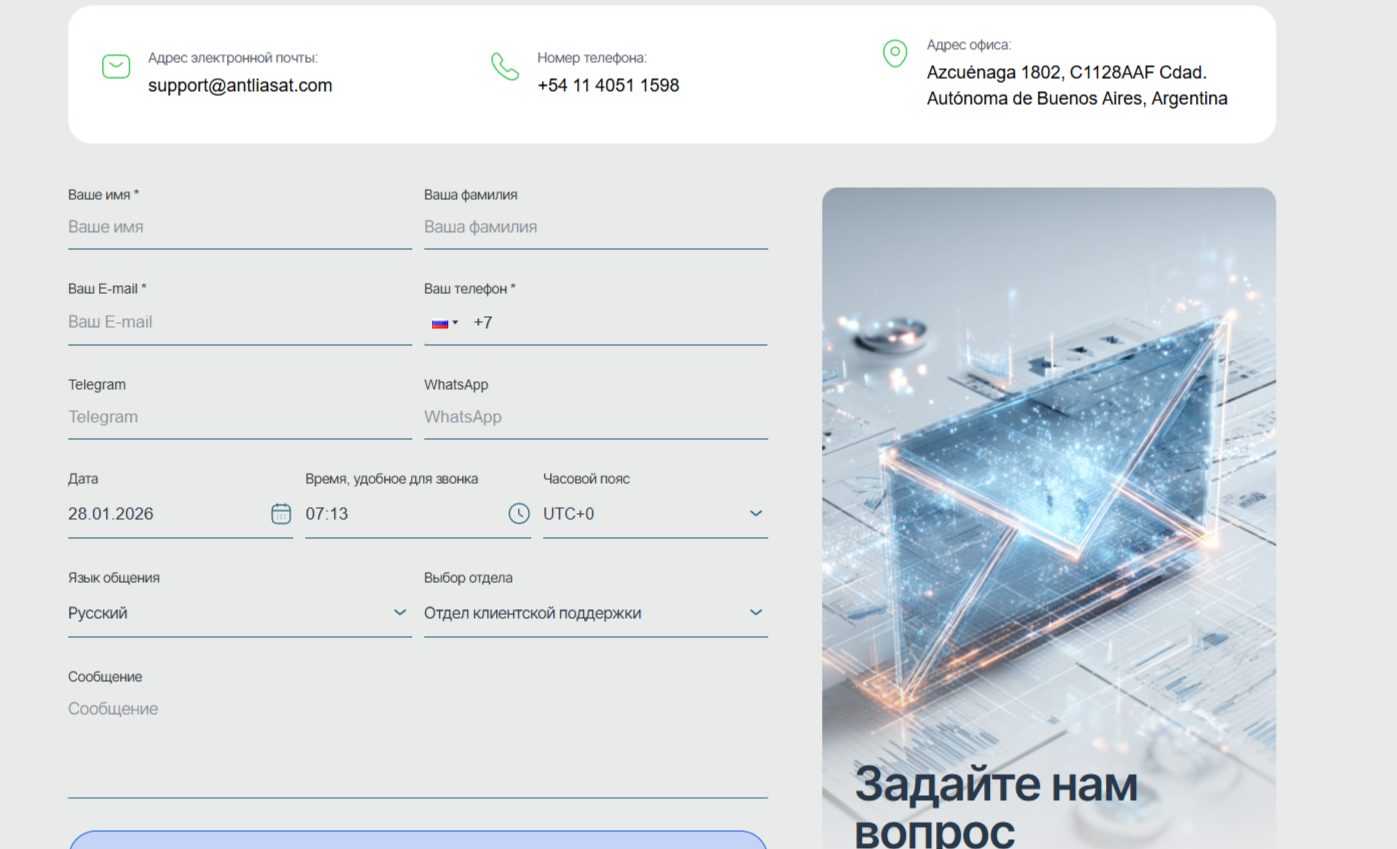
Task: Open the calendar icon beside the date field
Action: pyautogui.click(x=281, y=513)
